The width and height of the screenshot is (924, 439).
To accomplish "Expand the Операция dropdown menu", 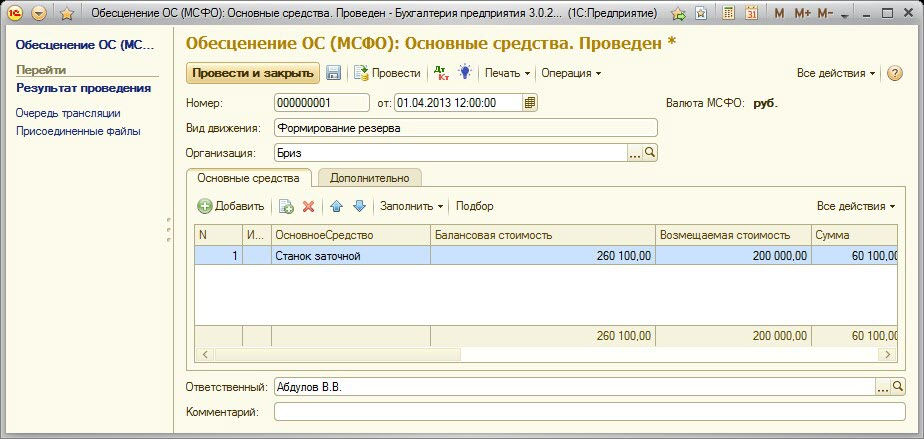I will (x=571, y=73).
